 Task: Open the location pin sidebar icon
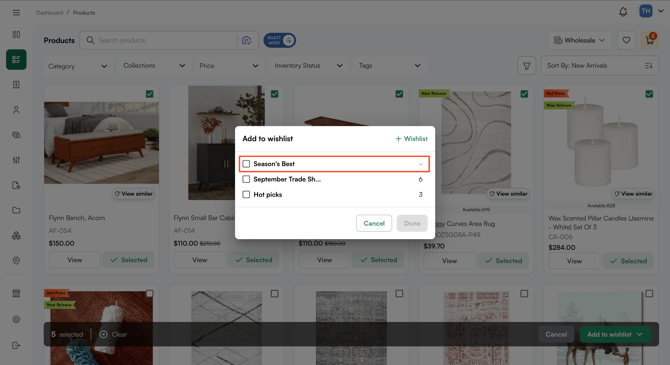point(16,261)
